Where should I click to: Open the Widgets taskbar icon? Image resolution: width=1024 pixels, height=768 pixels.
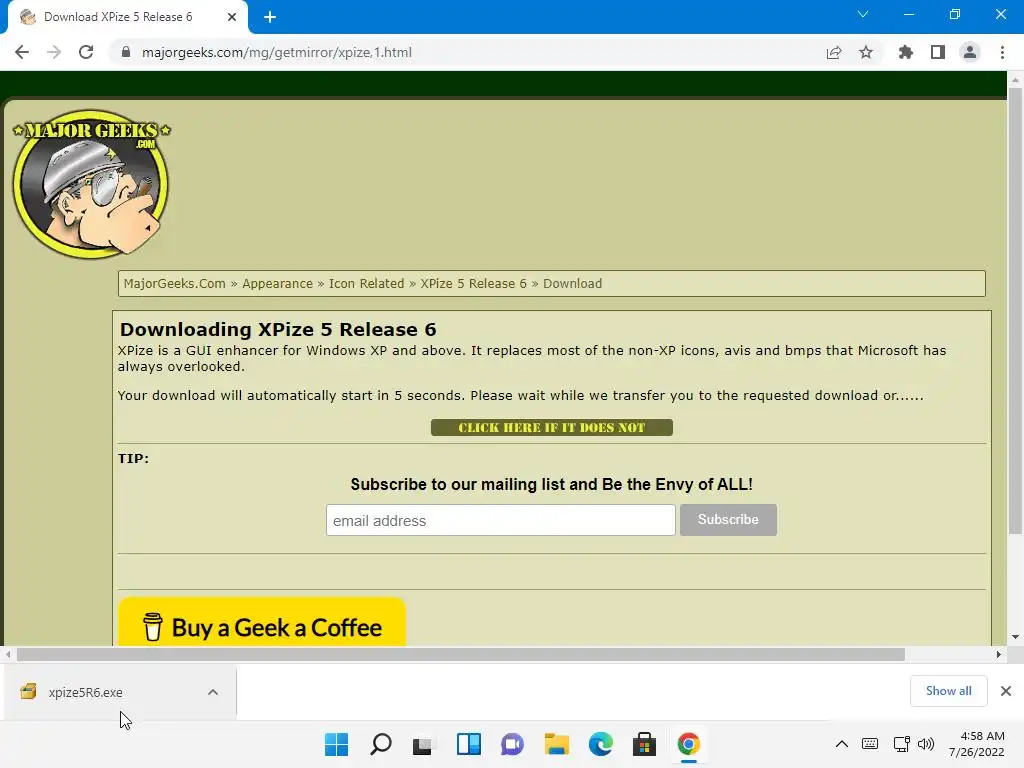[x=468, y=744]
